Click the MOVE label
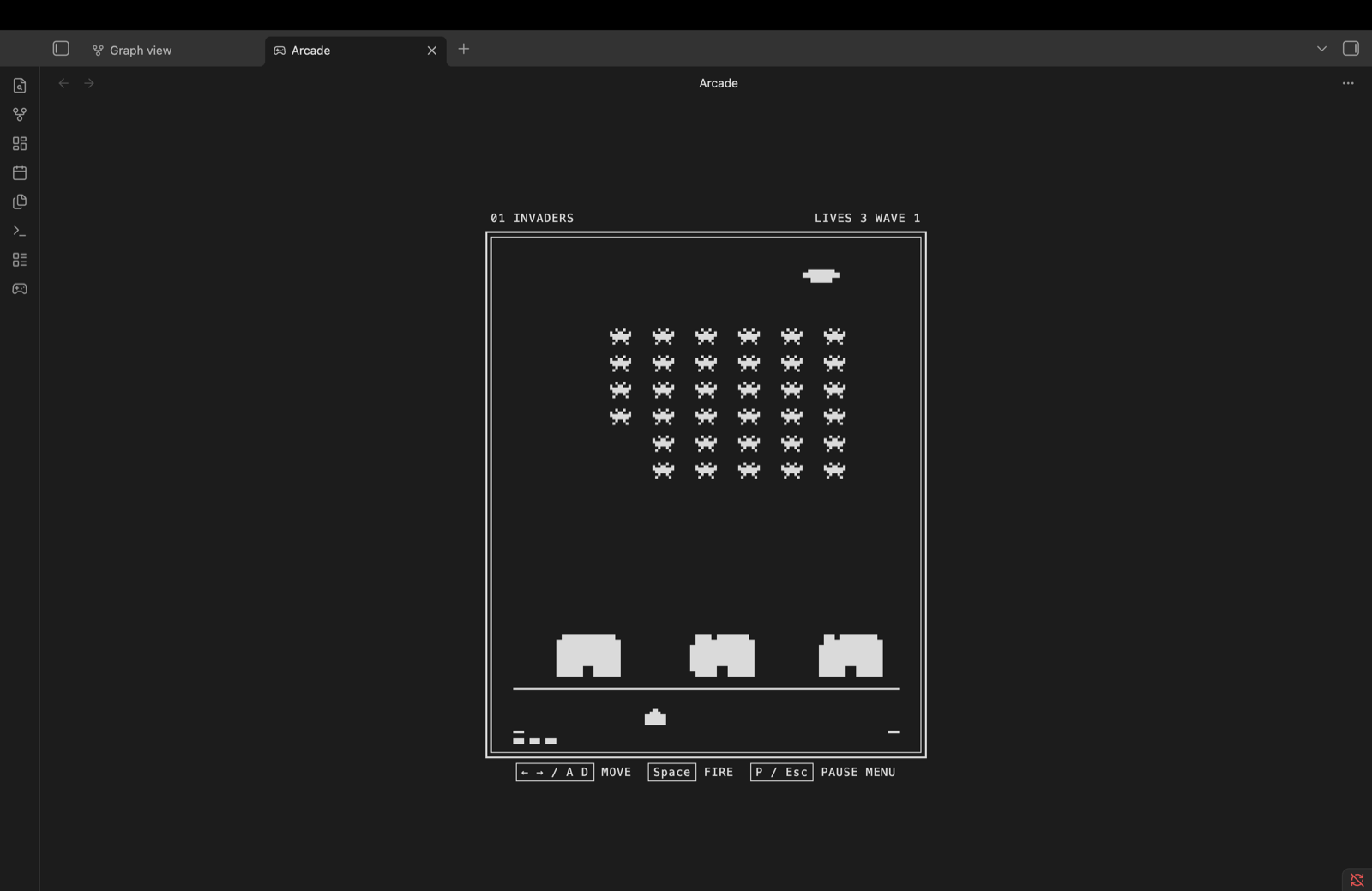Screen dimensions: 1372x891 pos(617,772)
